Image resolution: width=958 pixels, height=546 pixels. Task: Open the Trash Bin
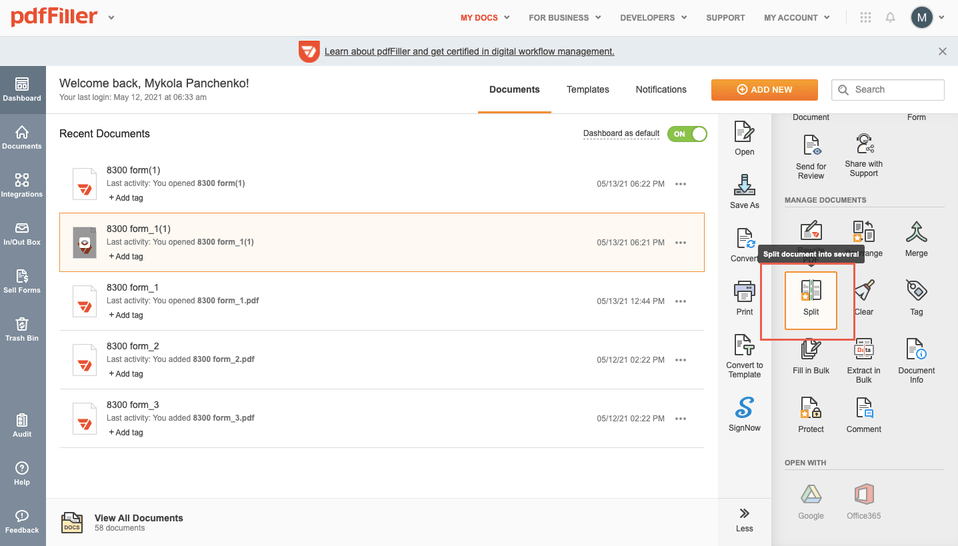click(x=22, y=329)
